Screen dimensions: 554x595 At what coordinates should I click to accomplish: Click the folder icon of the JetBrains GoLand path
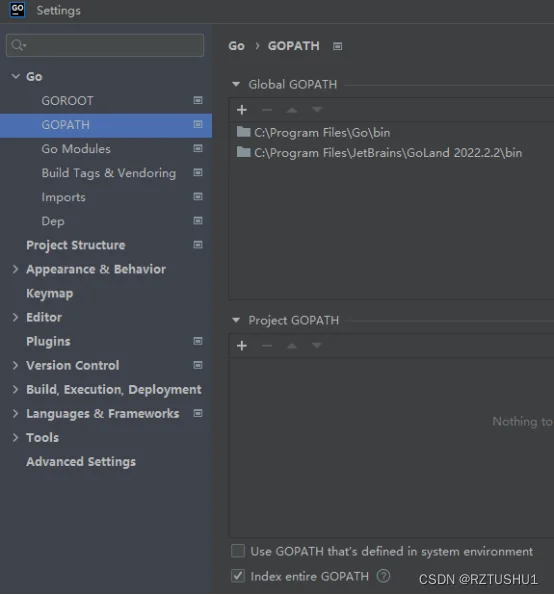(243, 152)
